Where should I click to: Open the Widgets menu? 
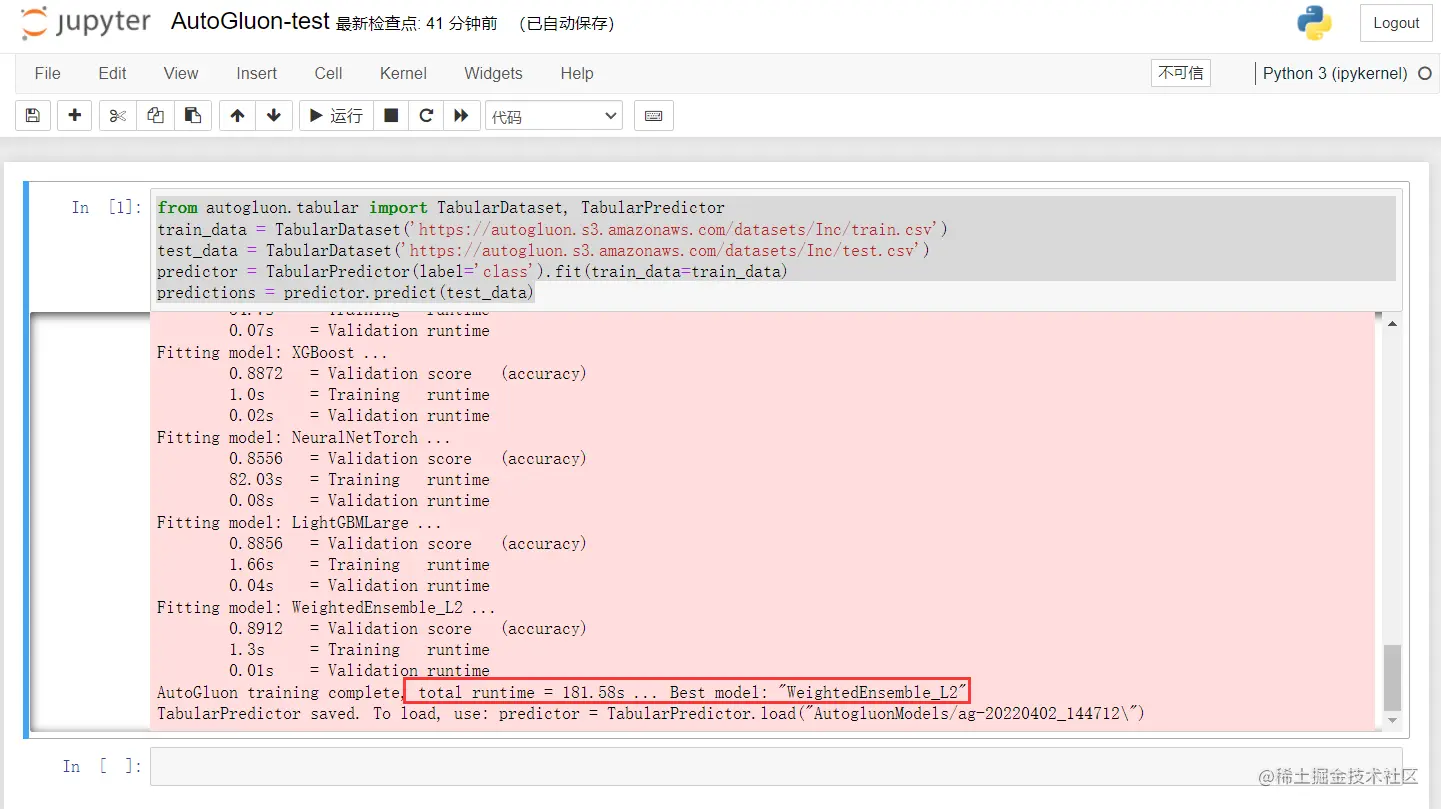point(493,73)
